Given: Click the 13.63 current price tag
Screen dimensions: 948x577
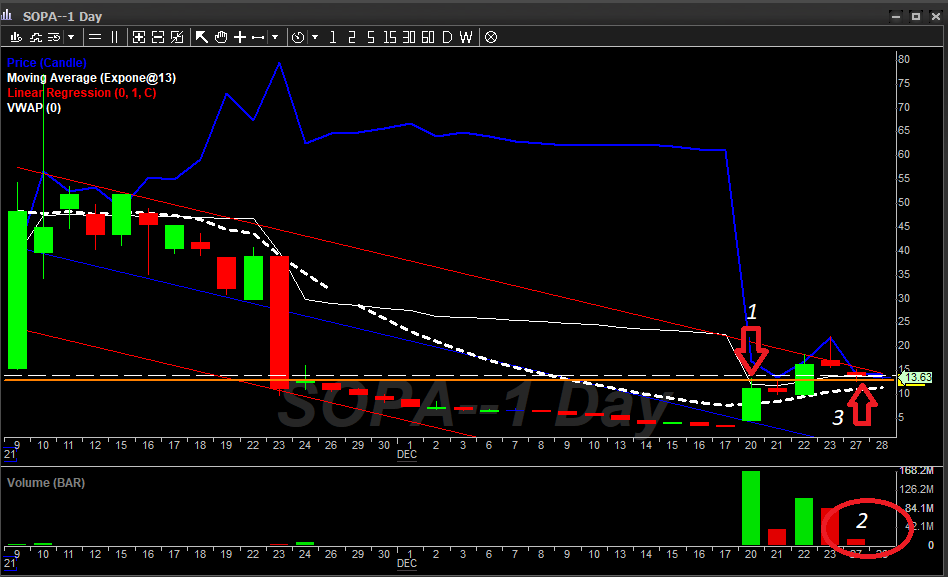Looking at the screenshot, I should pyautogui.click(x=916, y=377).
